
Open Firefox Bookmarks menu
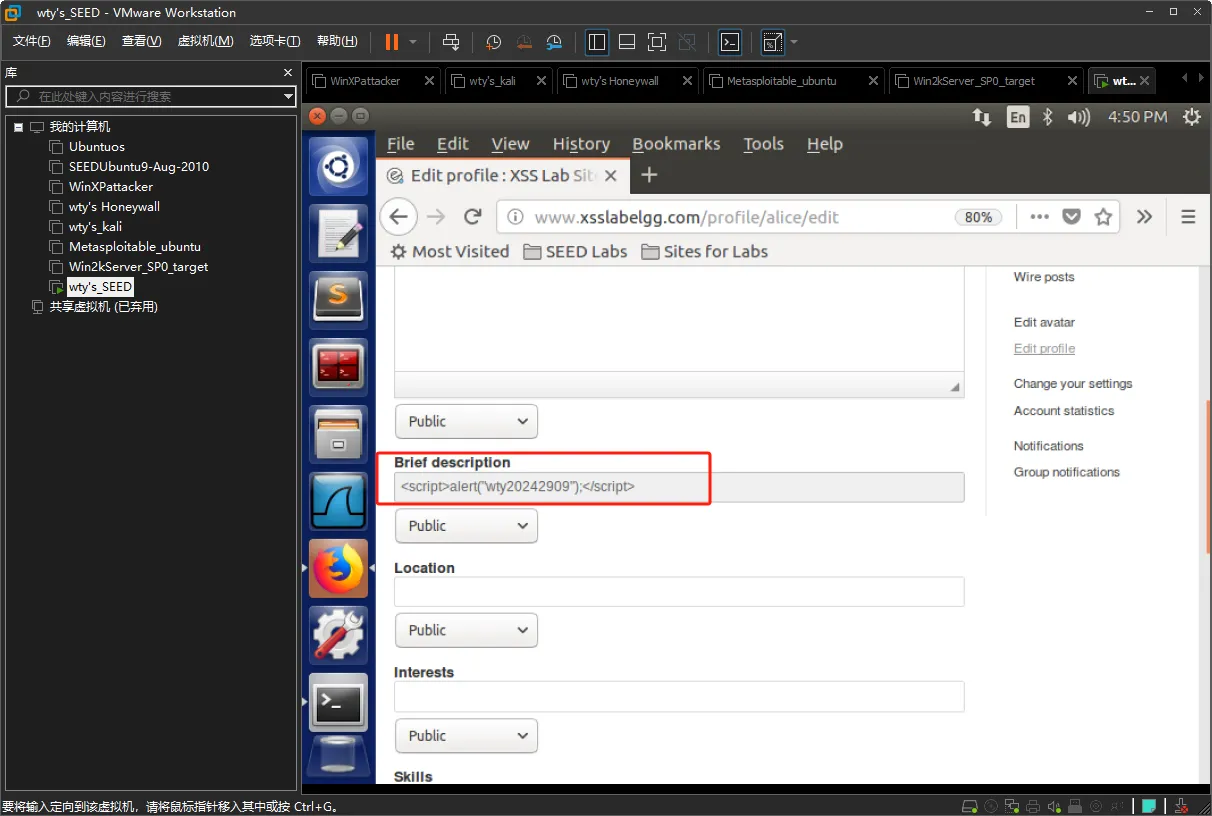(676, 144)
